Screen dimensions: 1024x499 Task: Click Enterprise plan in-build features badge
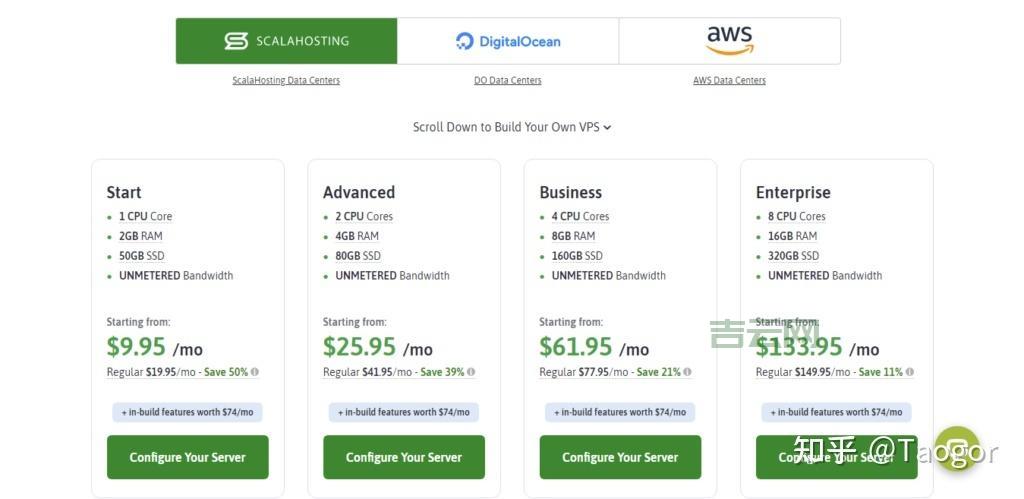click(836, 412)
